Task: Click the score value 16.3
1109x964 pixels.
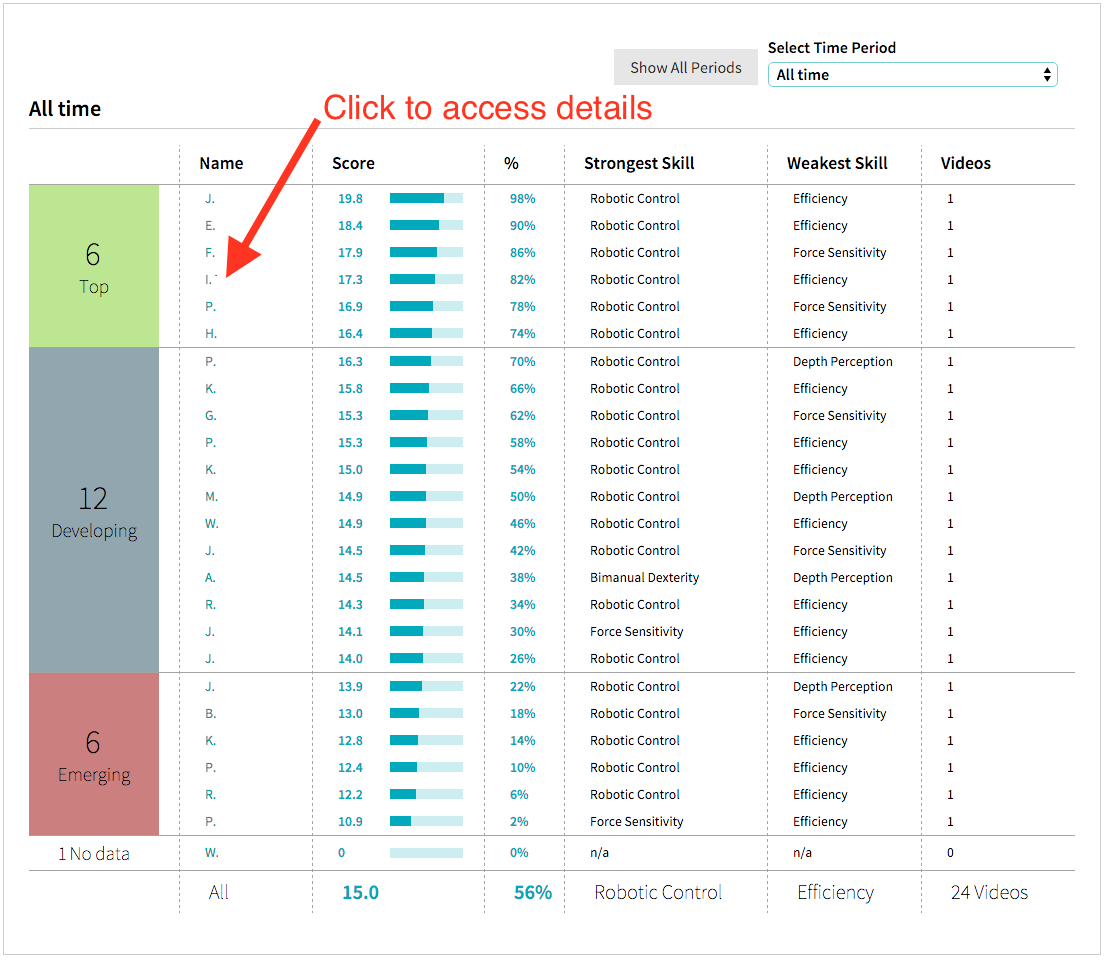Action: [x=350, y=362]
